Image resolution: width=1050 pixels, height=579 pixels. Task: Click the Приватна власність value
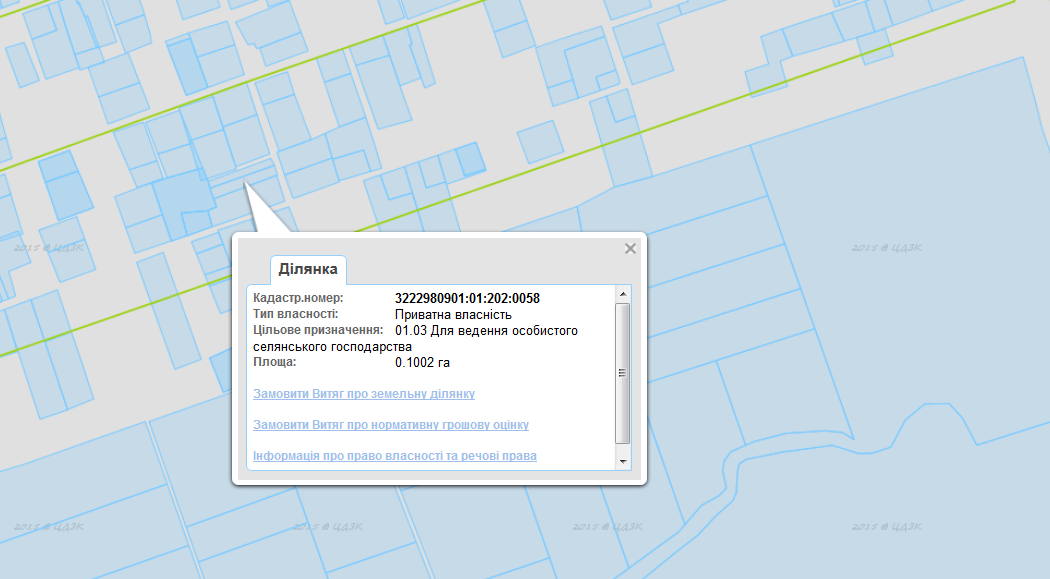(x=453, y=315)
